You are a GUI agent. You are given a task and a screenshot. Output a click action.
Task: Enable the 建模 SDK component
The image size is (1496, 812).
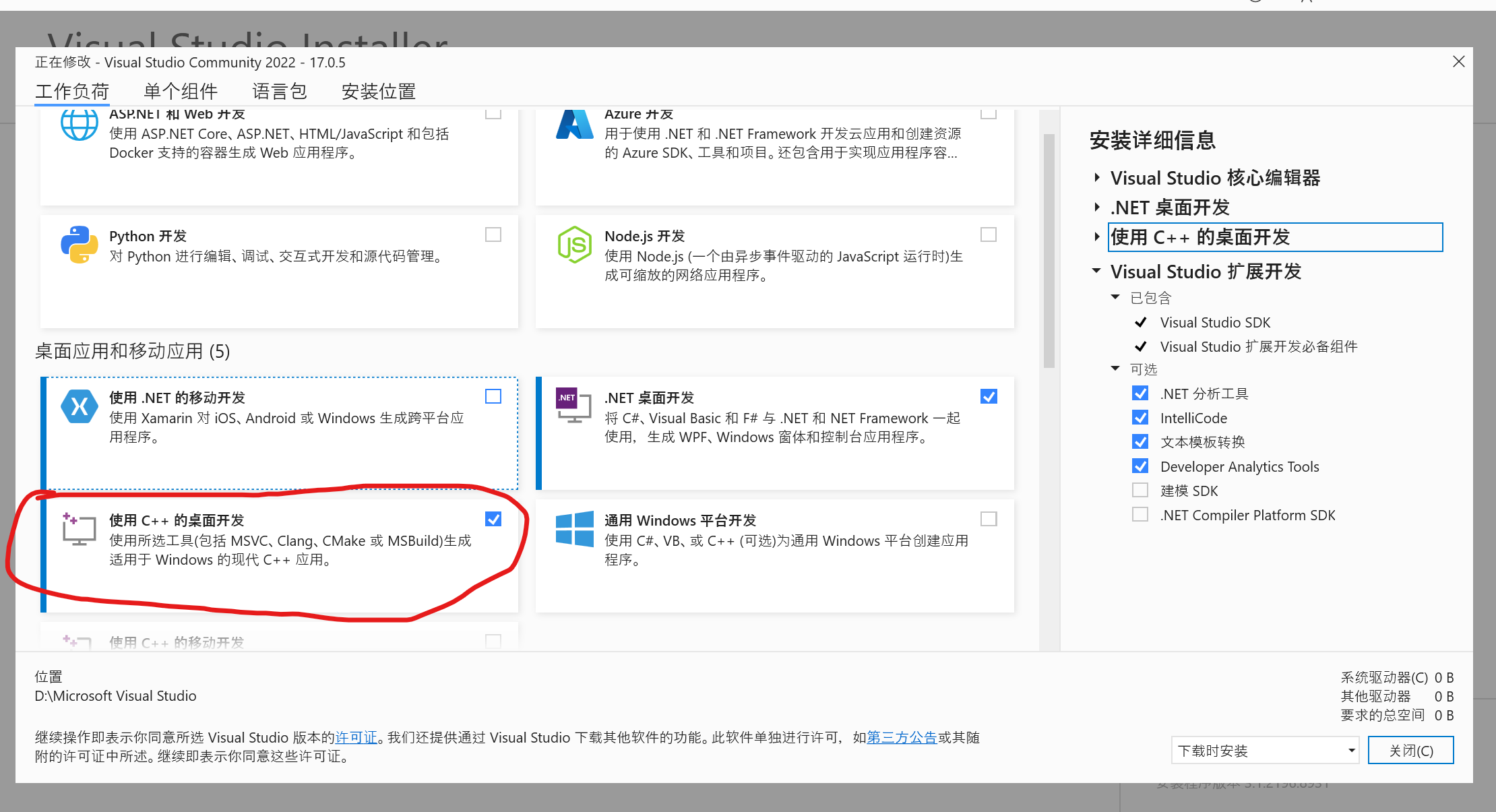(1140, 490)
